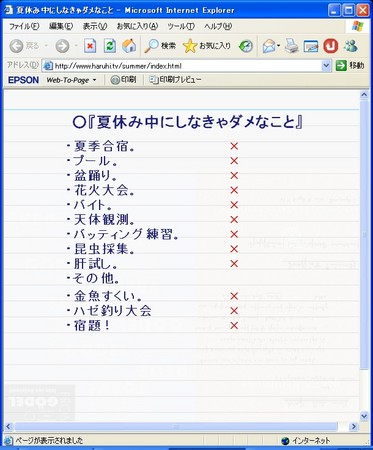Screen dimensions: 373x450
Task: Go to the Home page icon
Action: point(129,46)
